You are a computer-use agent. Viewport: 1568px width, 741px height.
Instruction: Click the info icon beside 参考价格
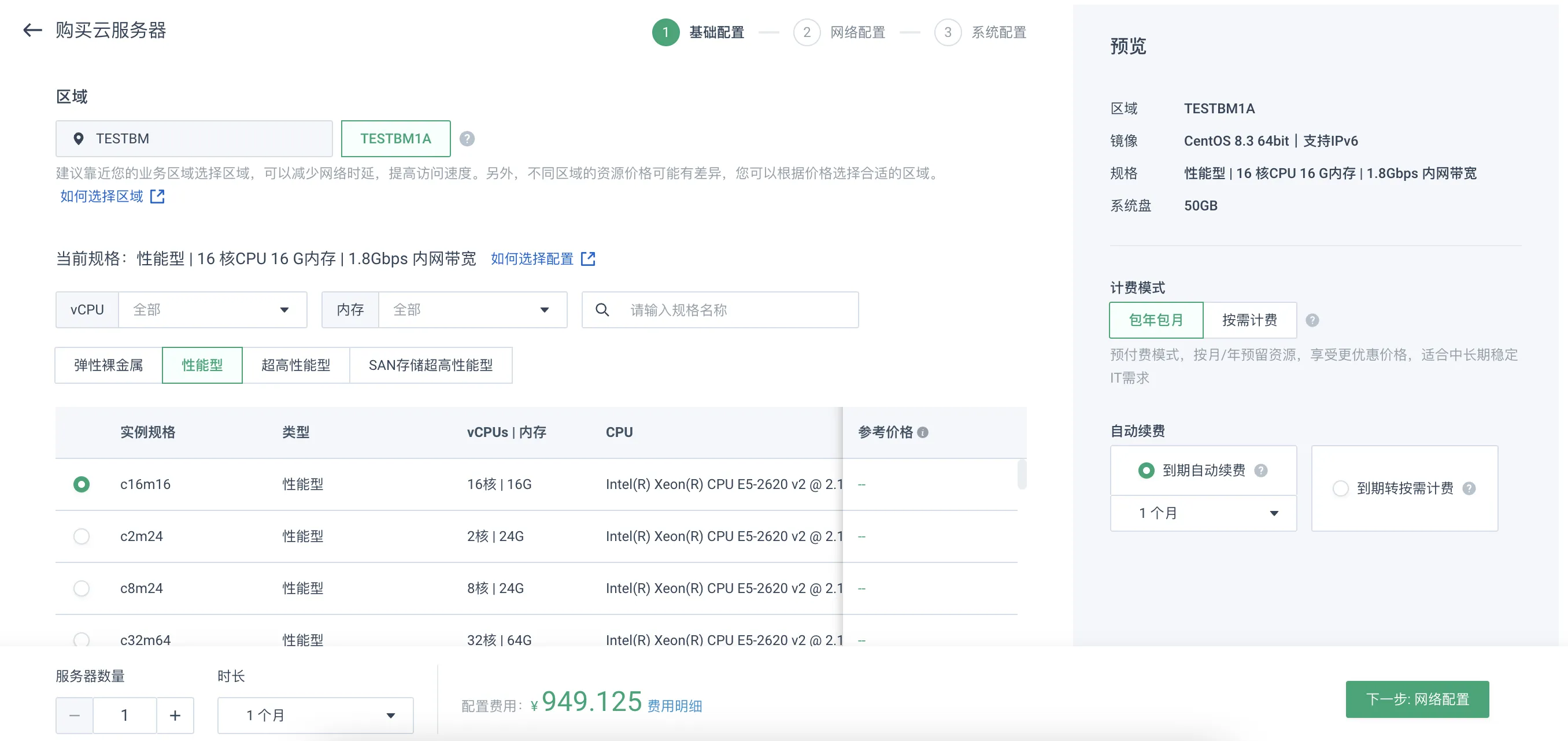pos(923,432)
